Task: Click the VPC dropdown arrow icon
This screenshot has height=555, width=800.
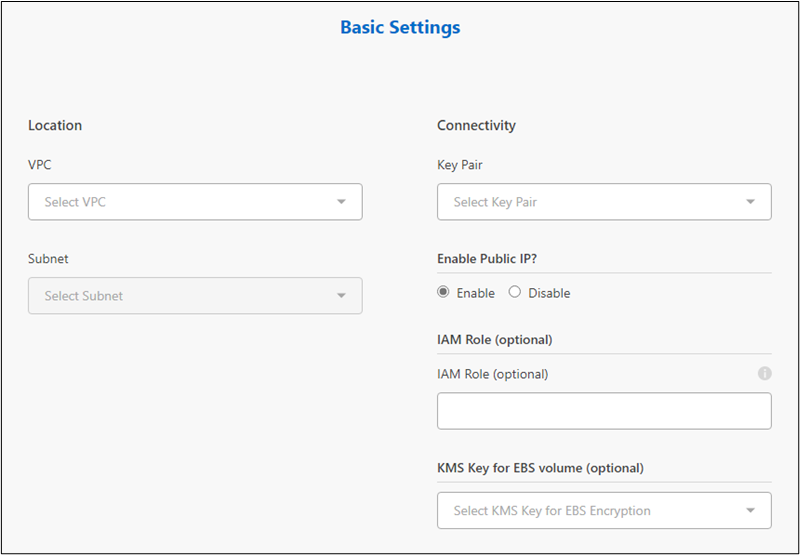Action: (x=341, y=202)
